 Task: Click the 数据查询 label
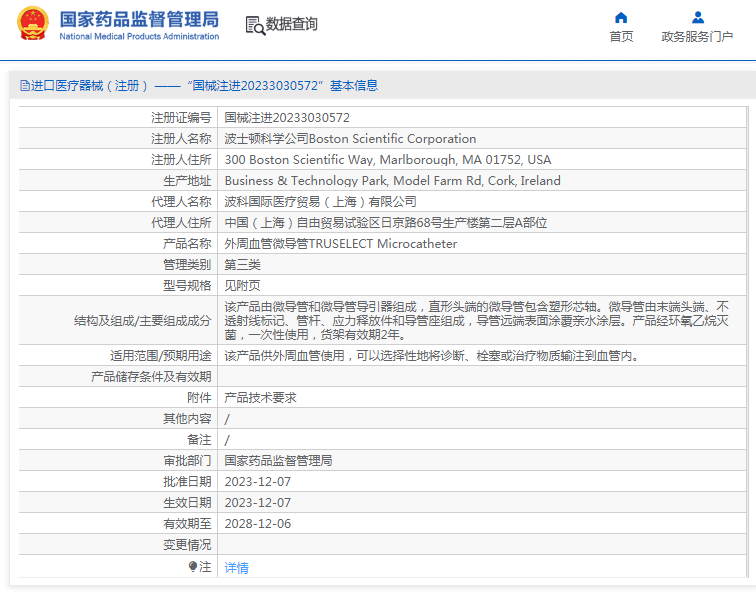pyautogui.click(x=292, y=24)
